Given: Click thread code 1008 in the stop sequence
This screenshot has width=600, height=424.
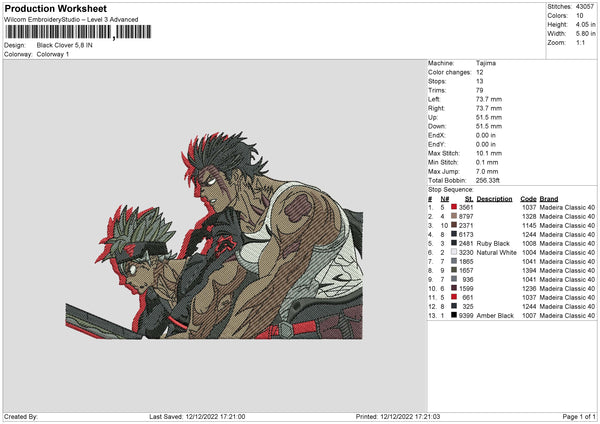Looking at the screenshot, I should pos(529,243).
